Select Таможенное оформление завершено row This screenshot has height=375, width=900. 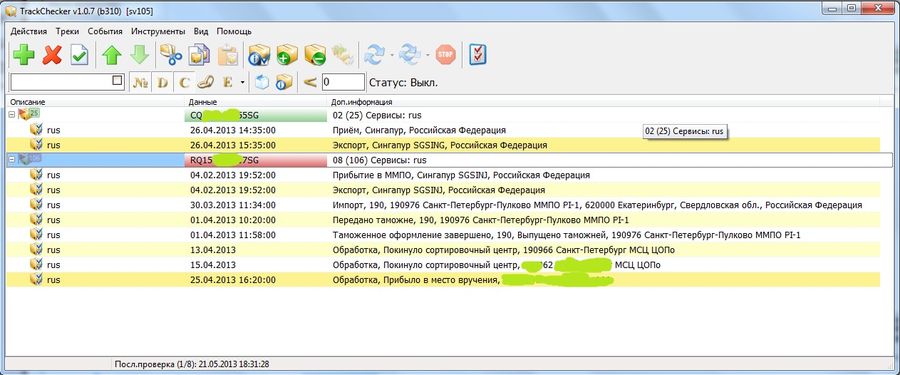click(x=443, y=235)
